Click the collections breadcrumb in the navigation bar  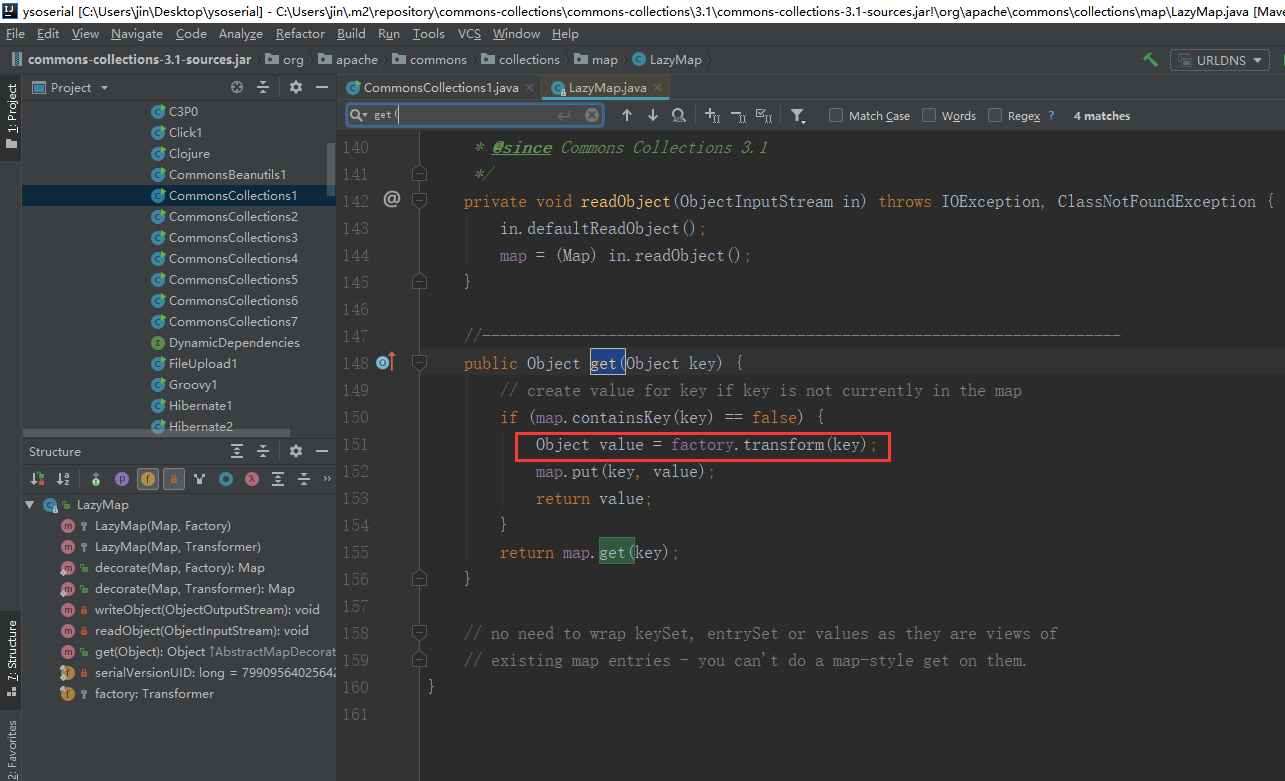click(520, 60)
